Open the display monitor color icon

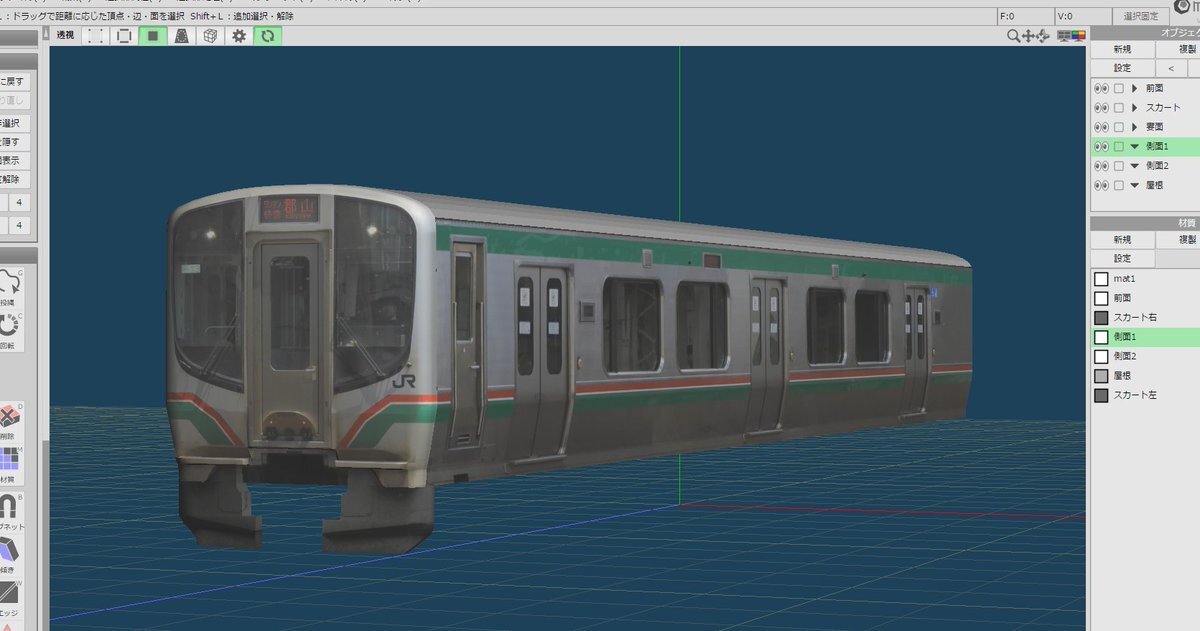point(1078,36)
